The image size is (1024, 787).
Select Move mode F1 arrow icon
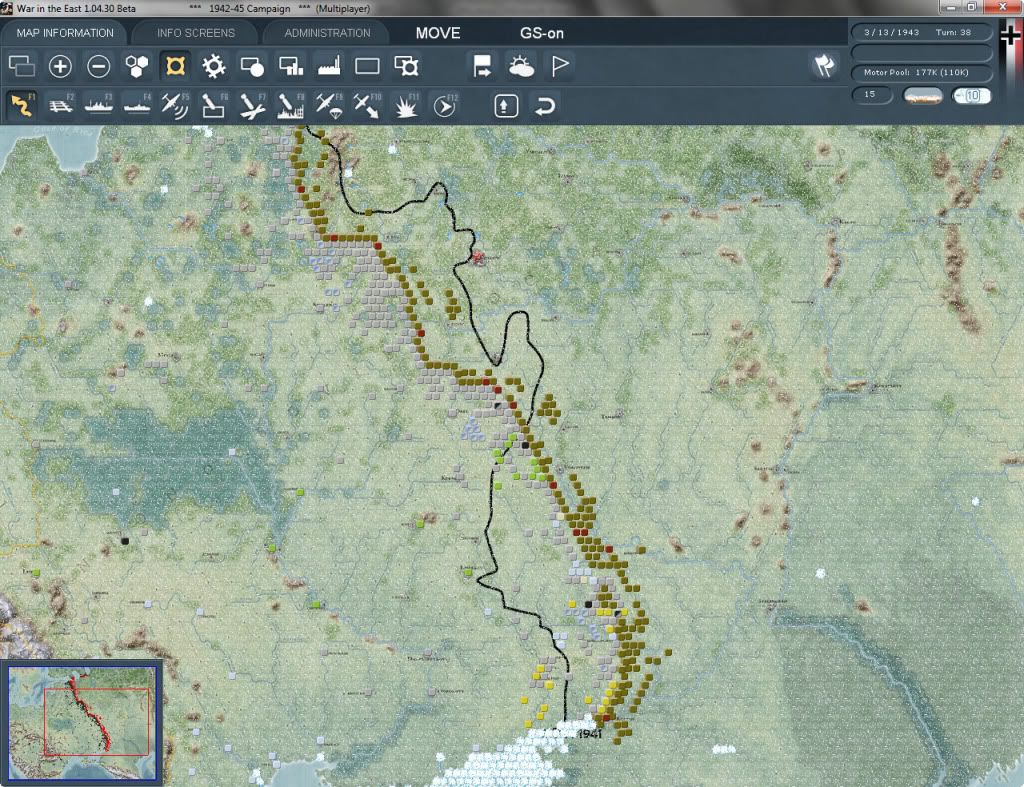22,105
